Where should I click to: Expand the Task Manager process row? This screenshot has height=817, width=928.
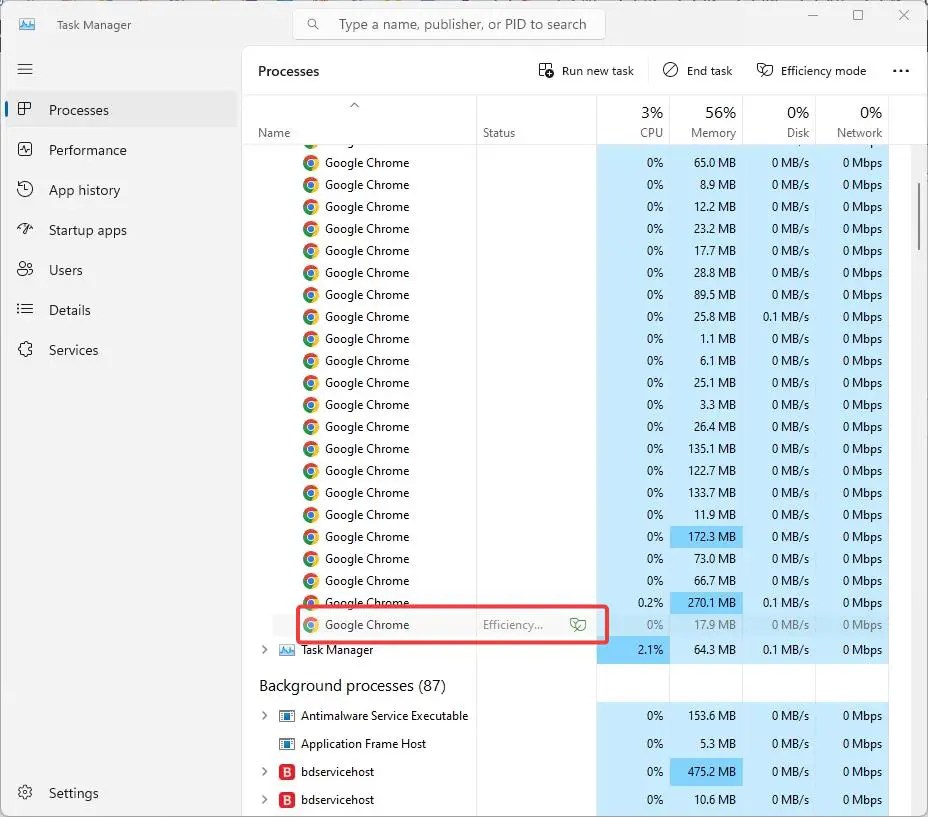click(x=265, y=649)
